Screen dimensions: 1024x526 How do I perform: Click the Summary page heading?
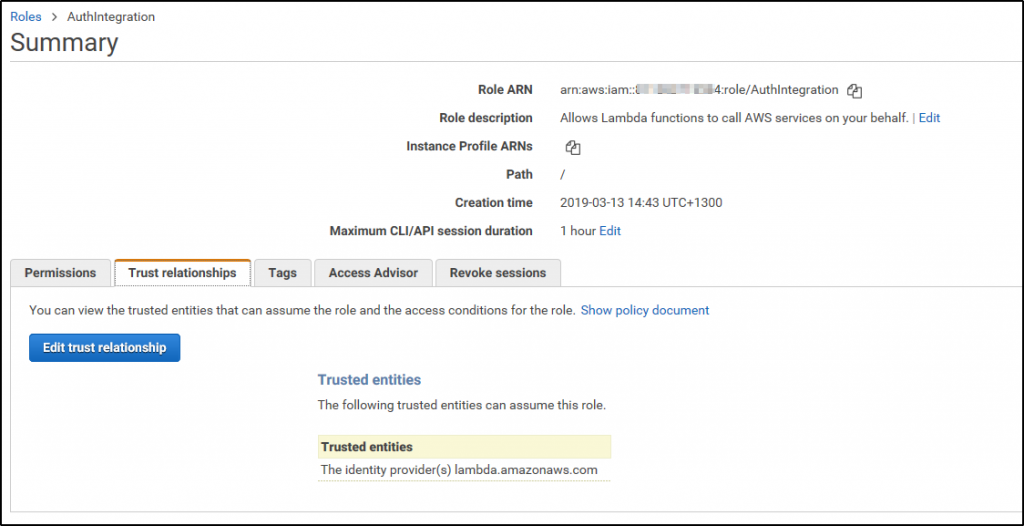64,43
